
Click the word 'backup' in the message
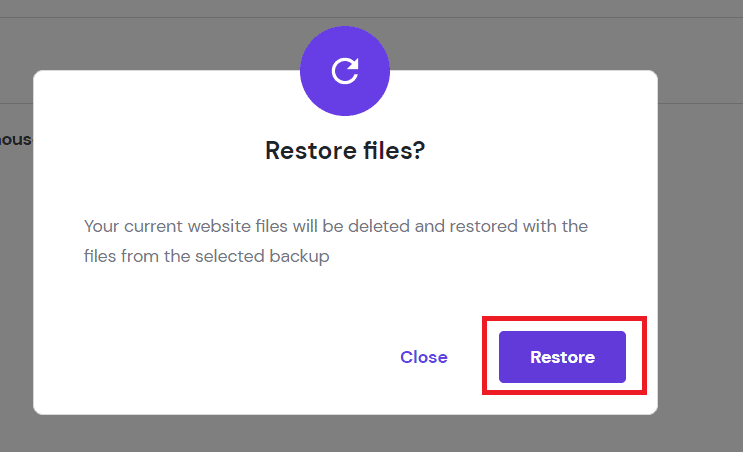click(x=299, y=256)
